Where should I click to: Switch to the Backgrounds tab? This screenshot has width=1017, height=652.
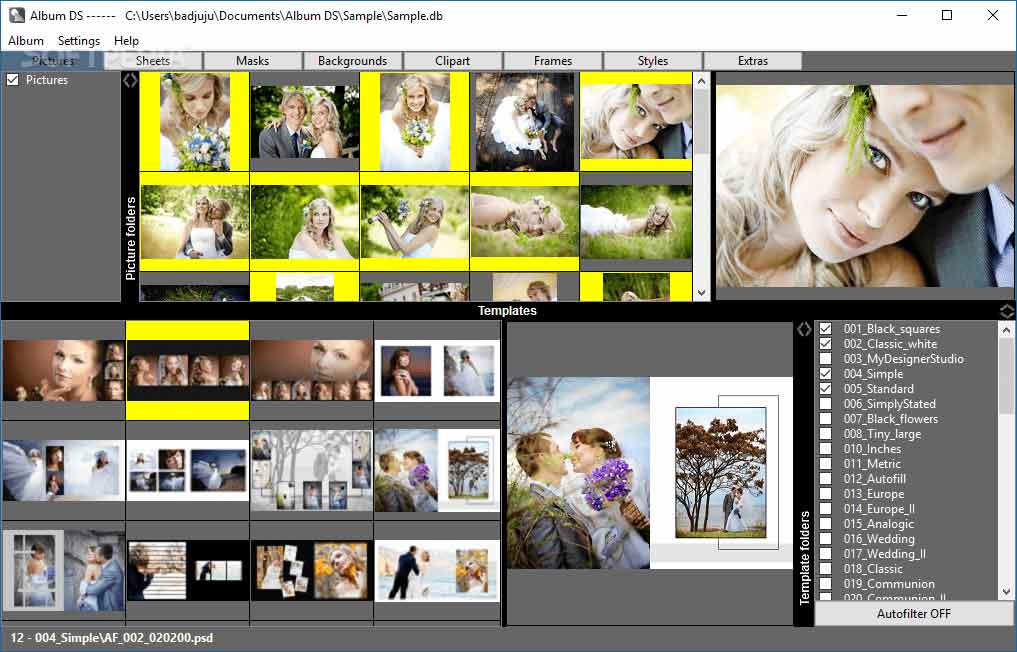[x=353, y=60]
